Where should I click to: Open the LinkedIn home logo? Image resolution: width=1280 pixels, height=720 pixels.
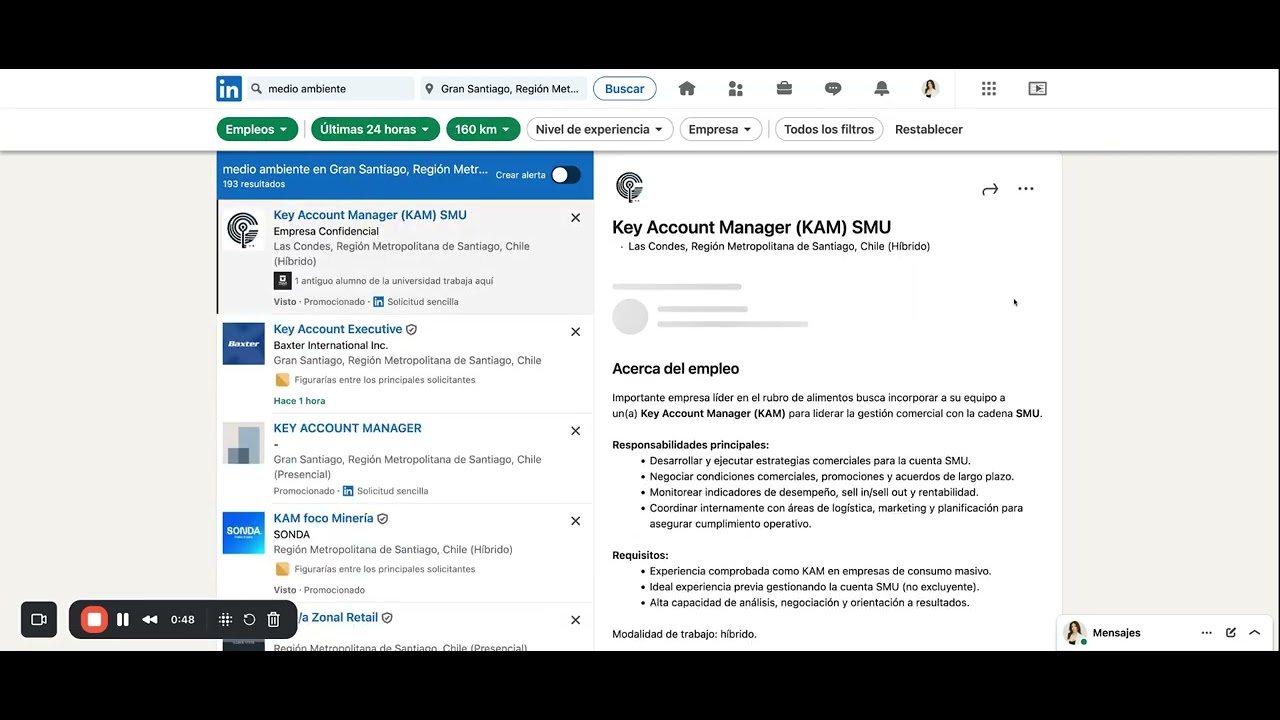pos(229,89)
